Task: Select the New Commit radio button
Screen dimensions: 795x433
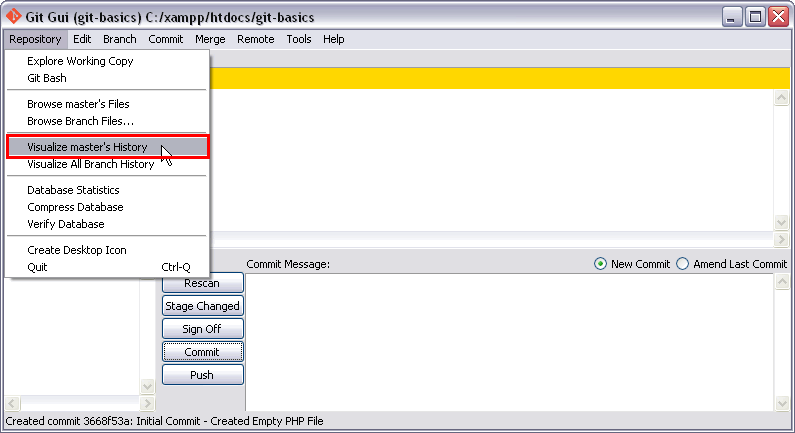Action: tap(600, 264)
